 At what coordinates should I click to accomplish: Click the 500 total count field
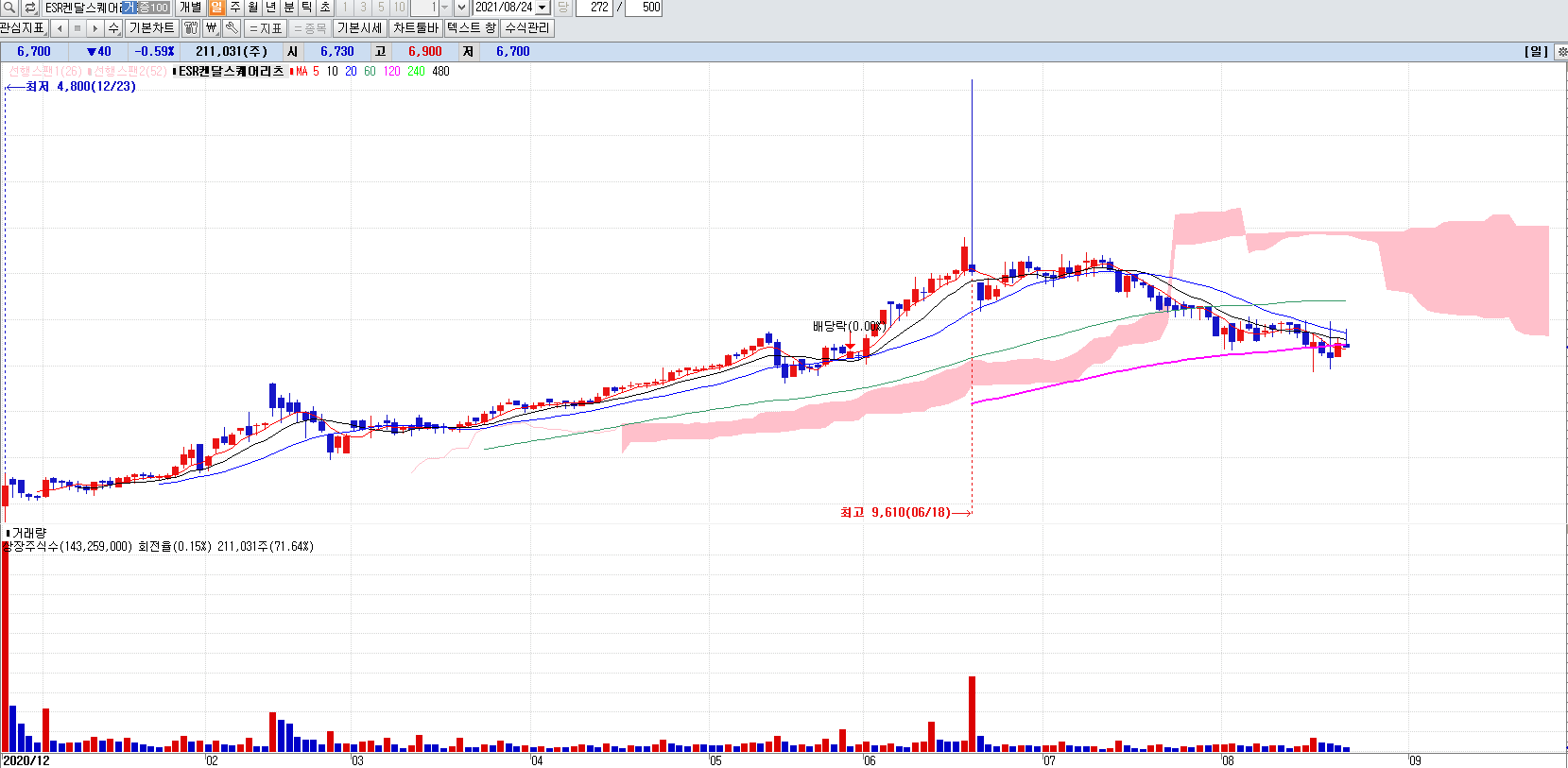coord(645,8)
